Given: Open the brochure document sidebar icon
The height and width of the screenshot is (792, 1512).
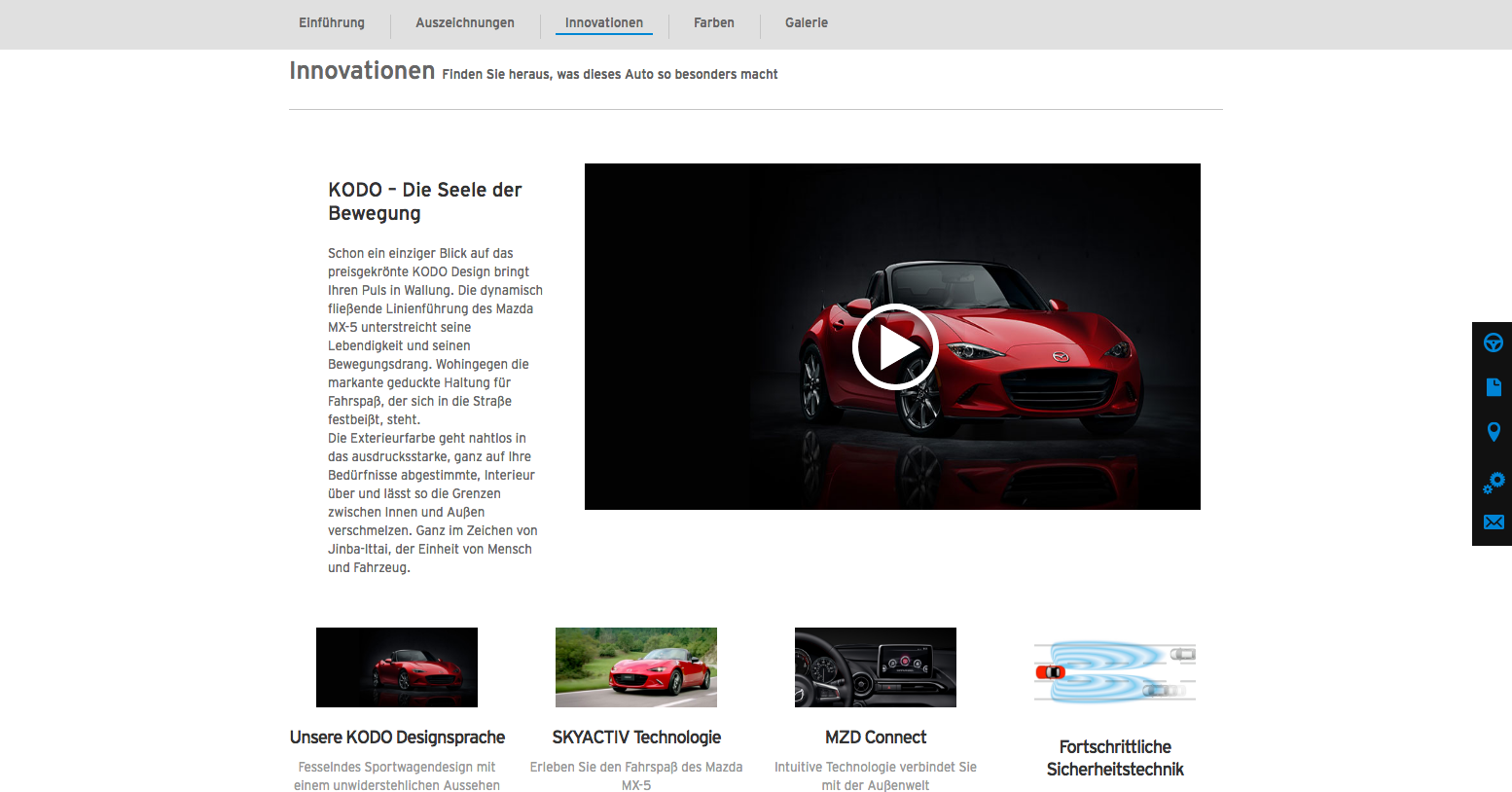Looking at the screenshot, I should pyautogui.click(x=1494, y=387).
